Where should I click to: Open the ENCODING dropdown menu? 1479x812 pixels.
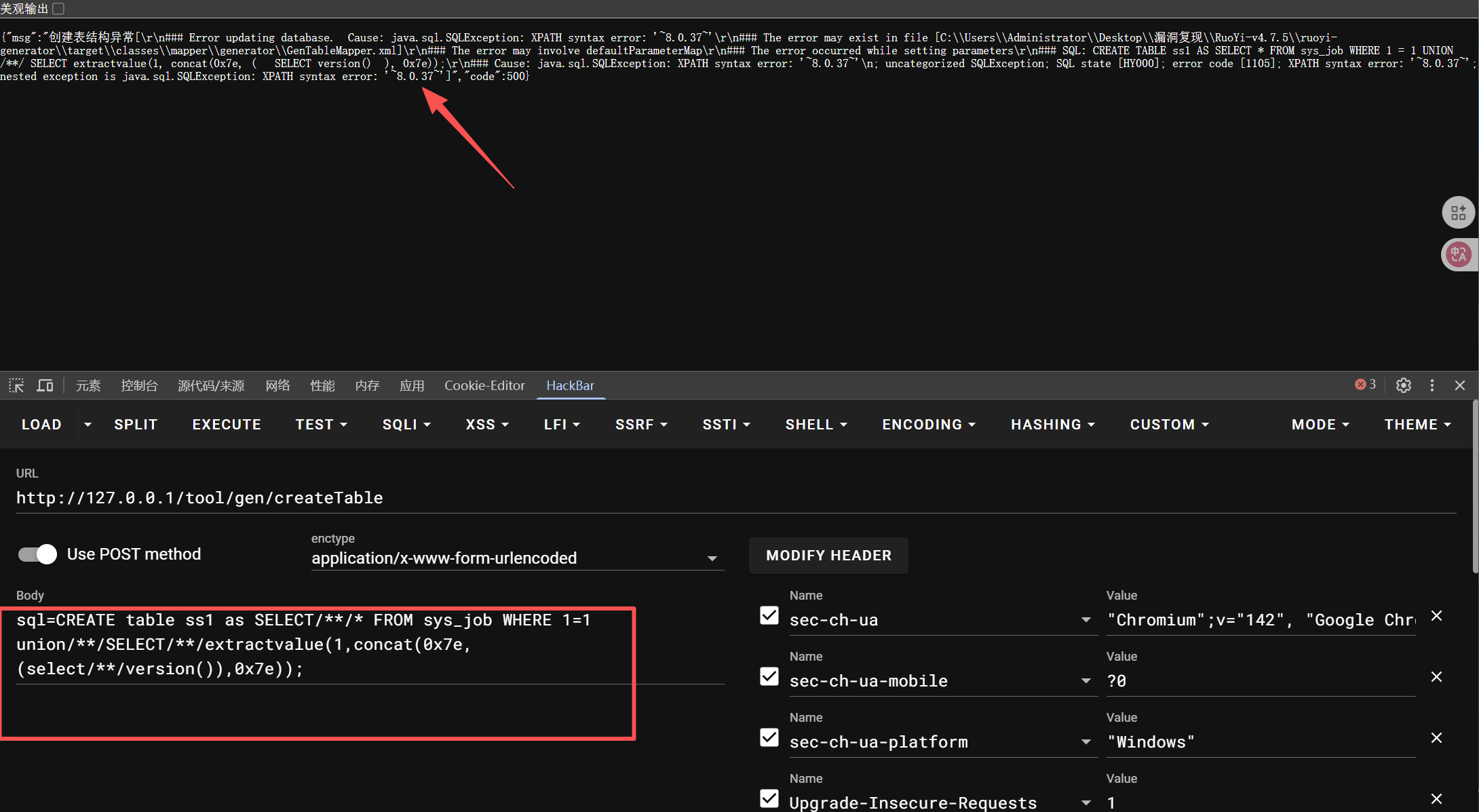coord(928,425)
